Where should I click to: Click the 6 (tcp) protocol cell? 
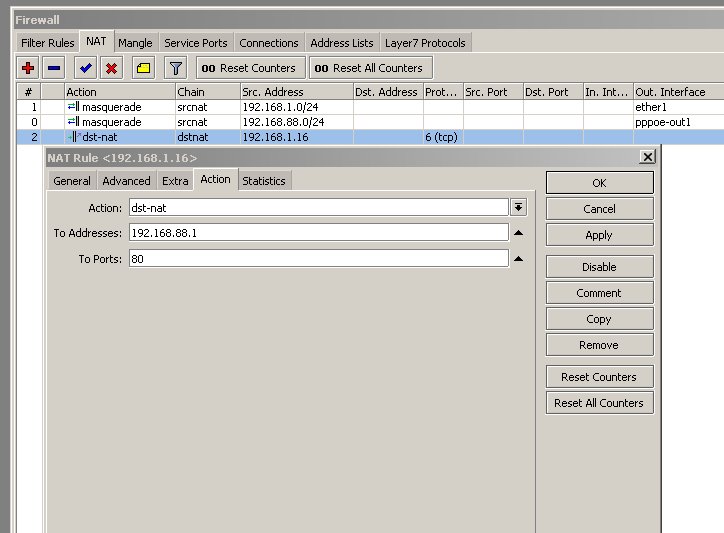[x=443, y=137]
